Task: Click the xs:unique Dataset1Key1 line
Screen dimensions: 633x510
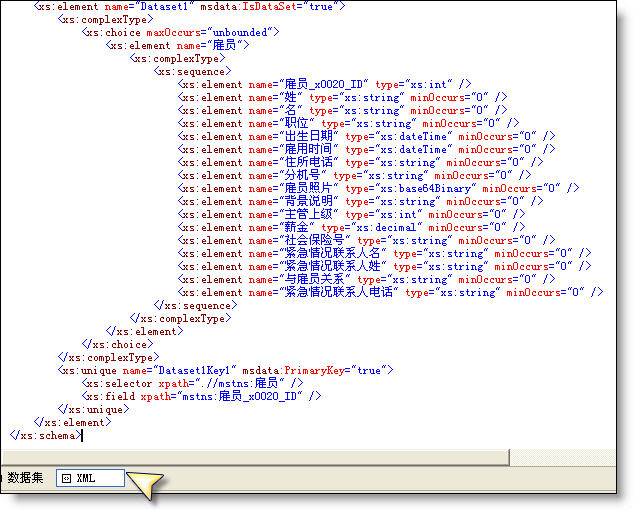Action: 226,370
